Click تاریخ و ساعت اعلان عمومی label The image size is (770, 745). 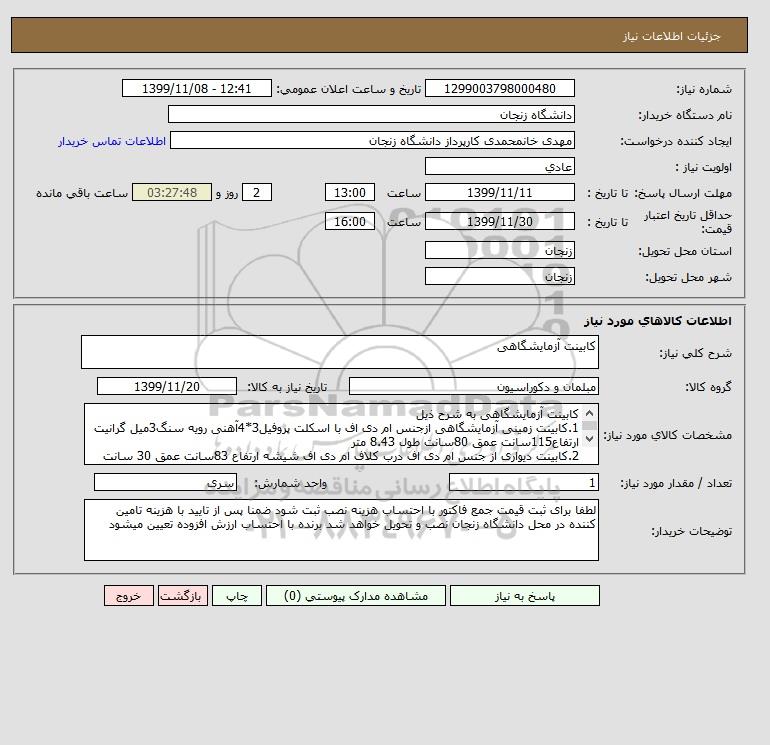(x=349, y=89)
